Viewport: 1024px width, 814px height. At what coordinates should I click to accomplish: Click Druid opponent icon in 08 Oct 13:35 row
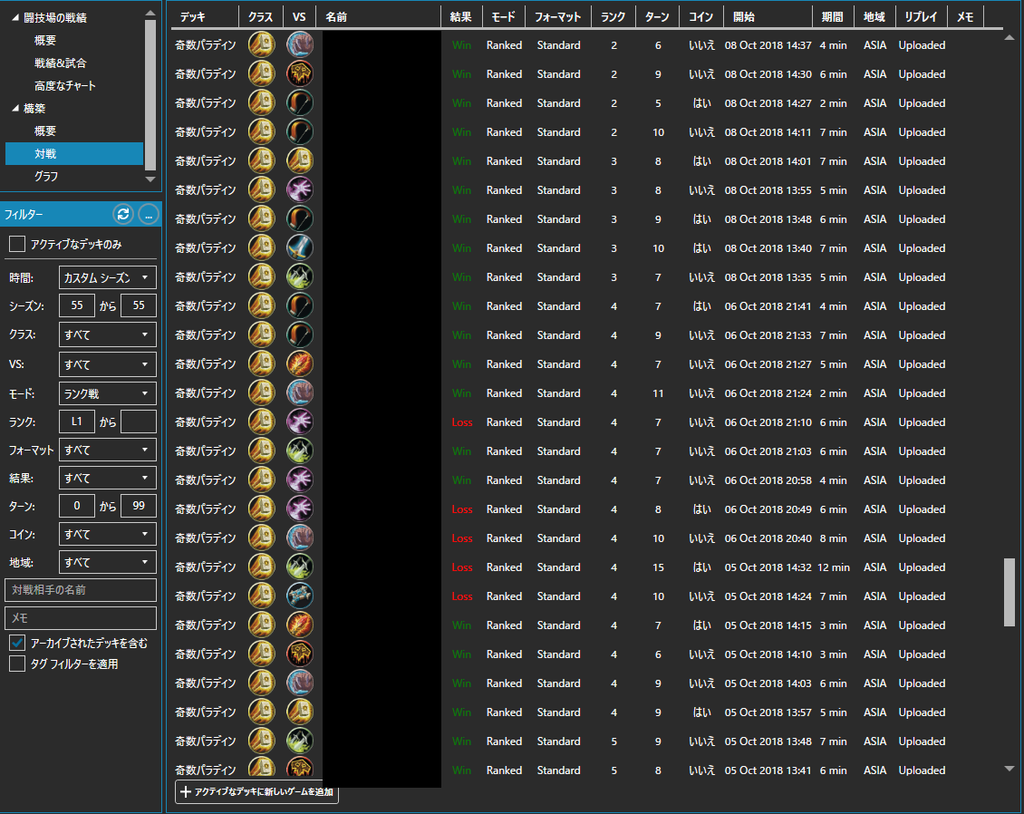pos(300,277)
